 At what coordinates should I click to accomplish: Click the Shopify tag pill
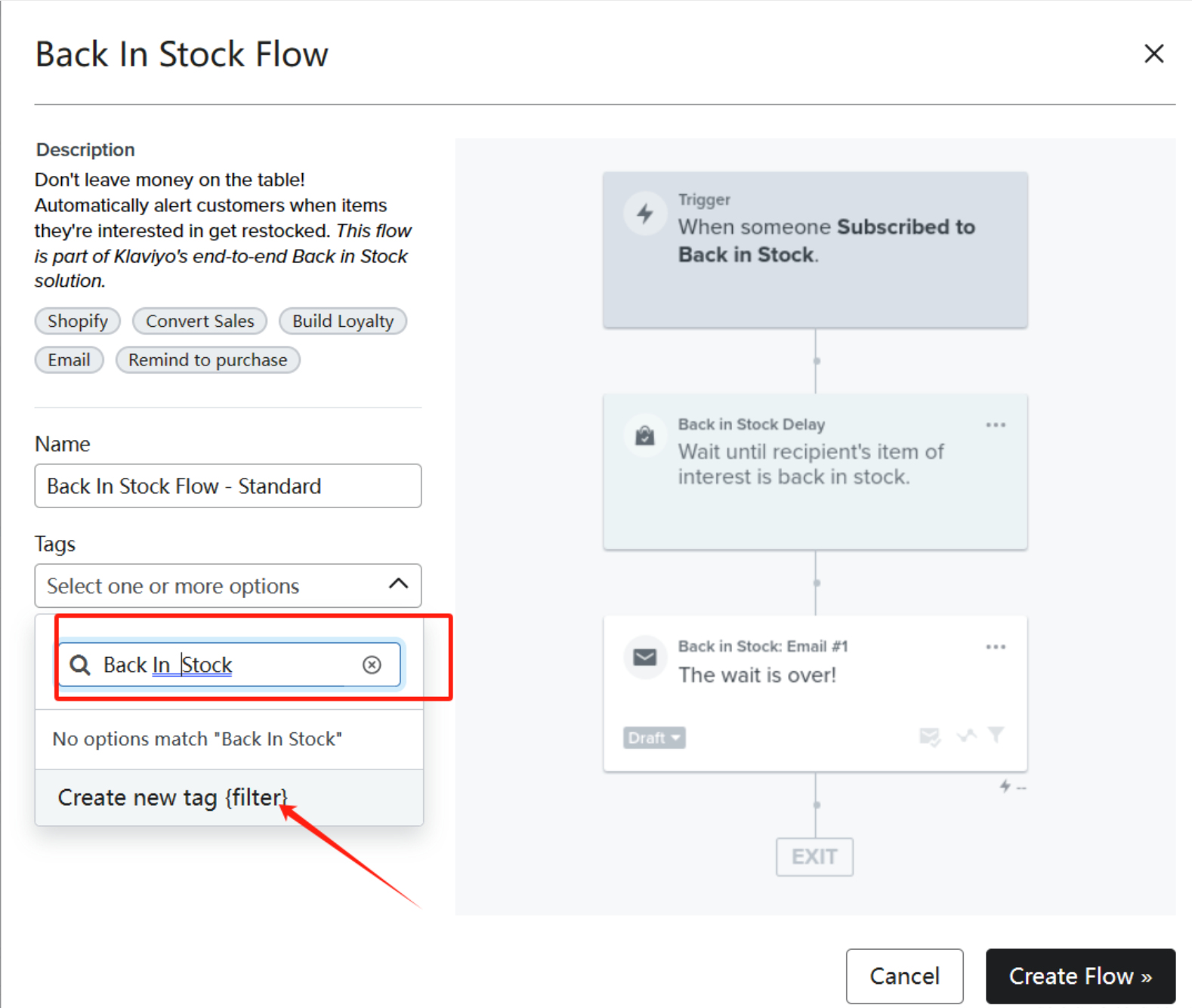tap(78, 321)
